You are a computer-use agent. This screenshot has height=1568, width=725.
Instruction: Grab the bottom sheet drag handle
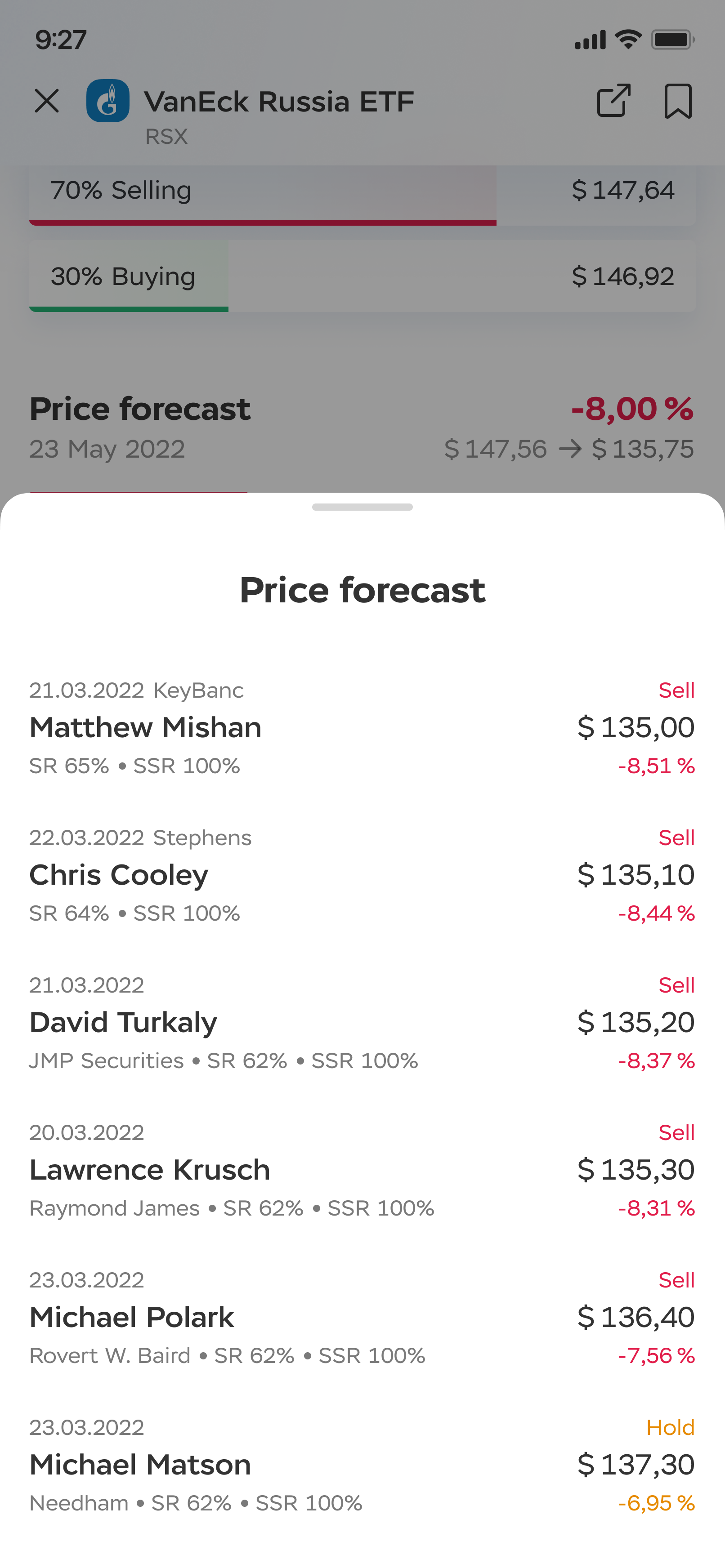tap(362, 507)
